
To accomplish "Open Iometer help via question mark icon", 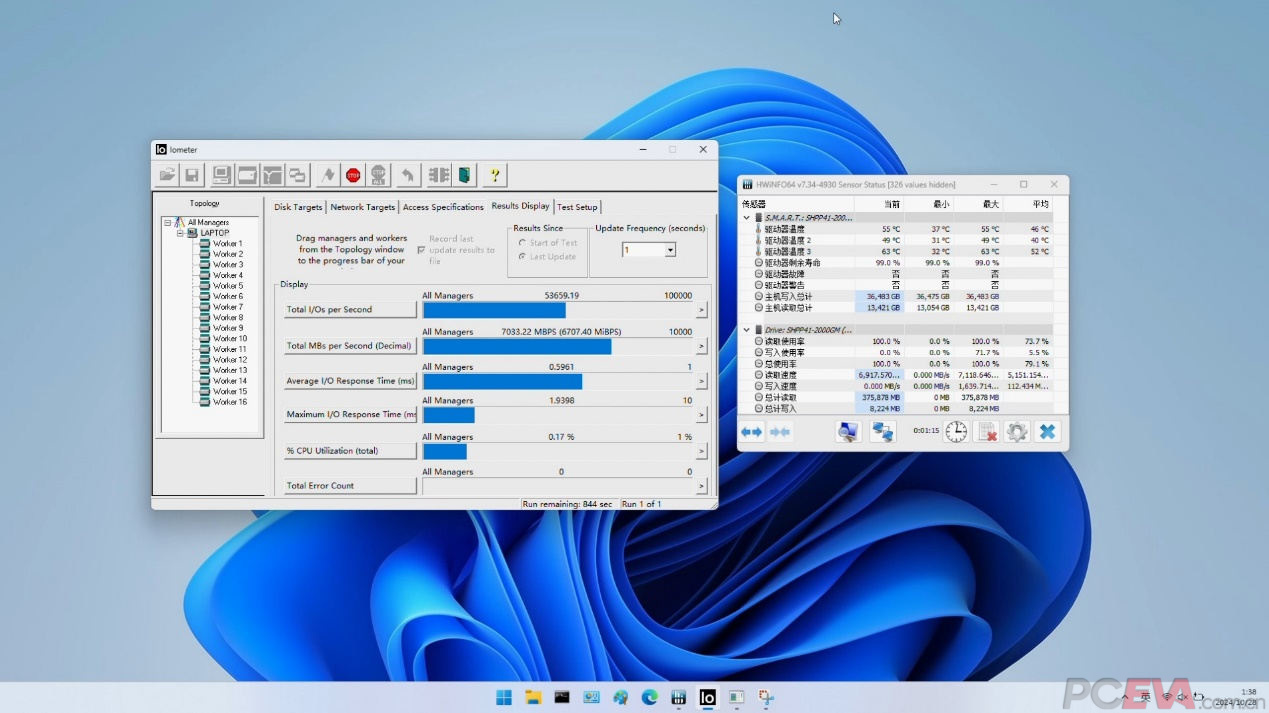I will pyautogui.click(x=494, y=175).
